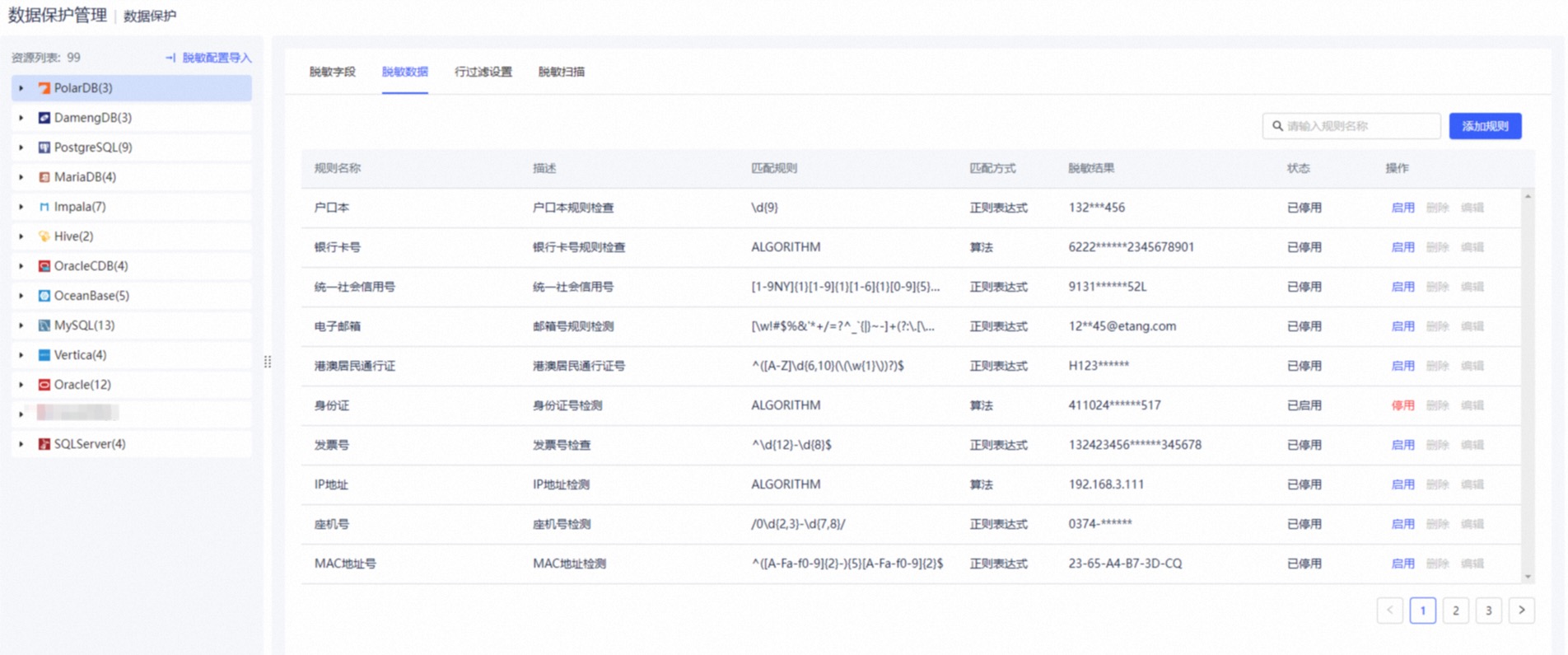Viewport: 1568px width, 655px height.
Task: Expand the Impala(7) tree node
Action: [x=21, y=207]
